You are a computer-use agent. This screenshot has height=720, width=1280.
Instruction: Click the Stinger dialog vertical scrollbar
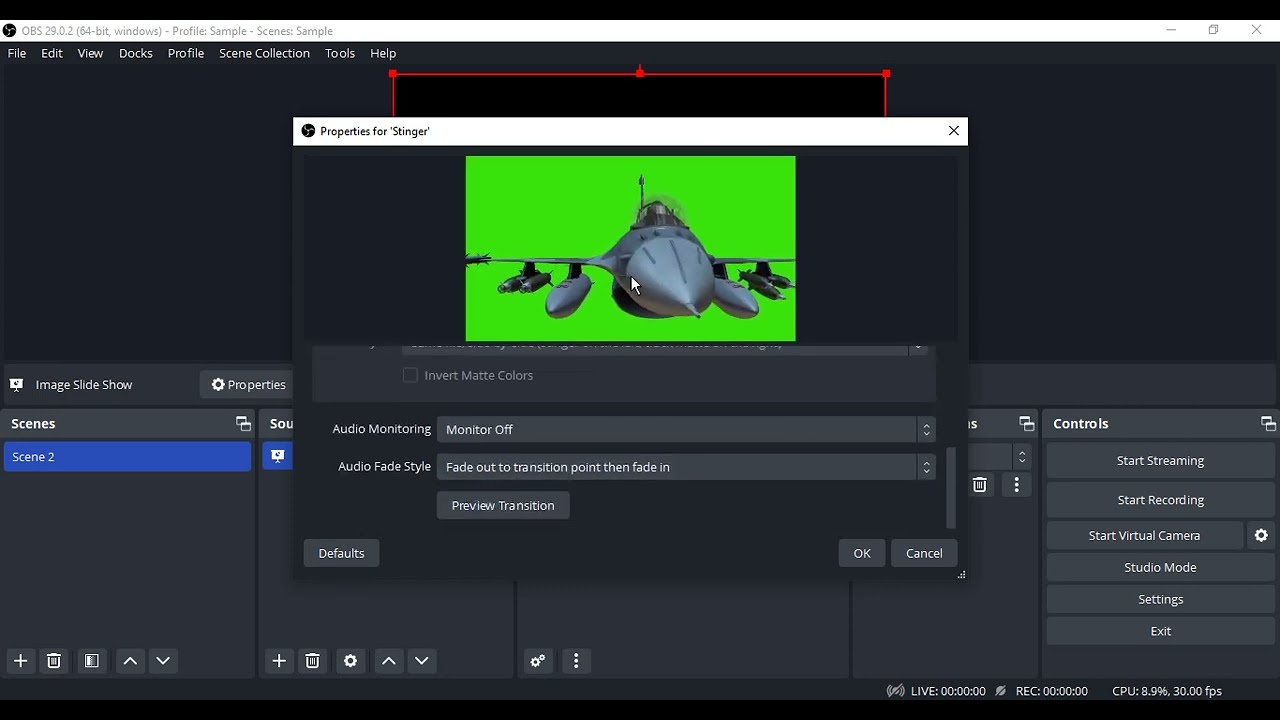click(x=951, y=488)
